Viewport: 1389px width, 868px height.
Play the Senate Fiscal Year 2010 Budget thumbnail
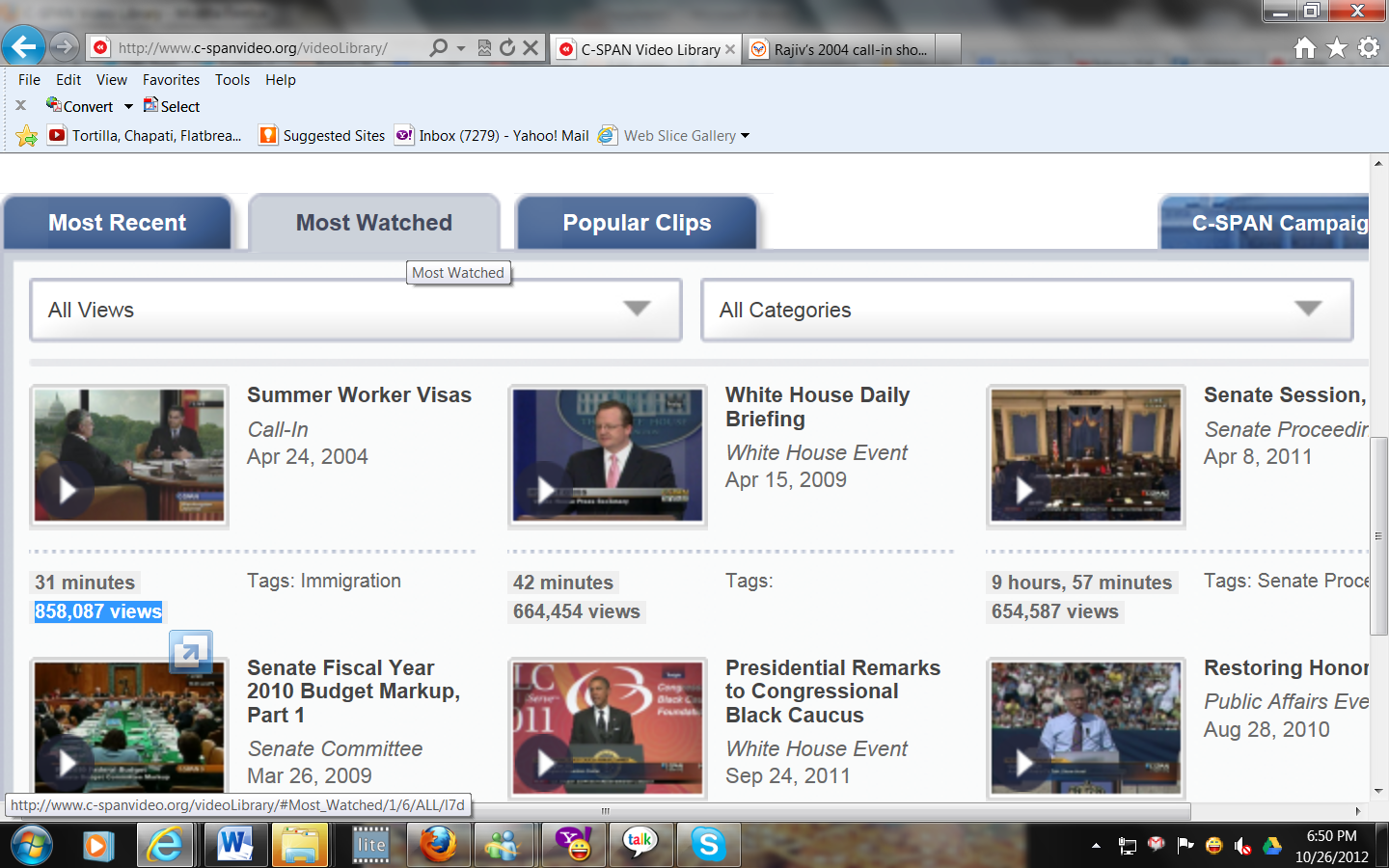(x=129, y=727)
